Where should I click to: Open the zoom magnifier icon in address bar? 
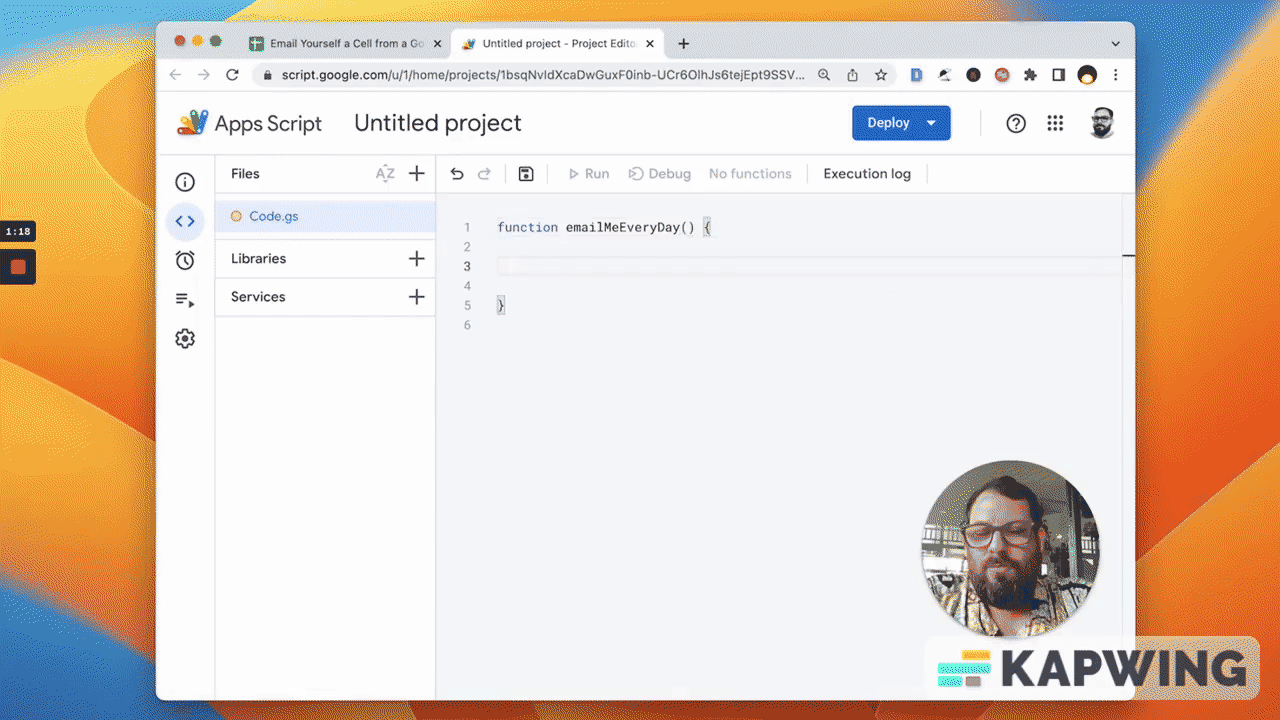[824, 75]
